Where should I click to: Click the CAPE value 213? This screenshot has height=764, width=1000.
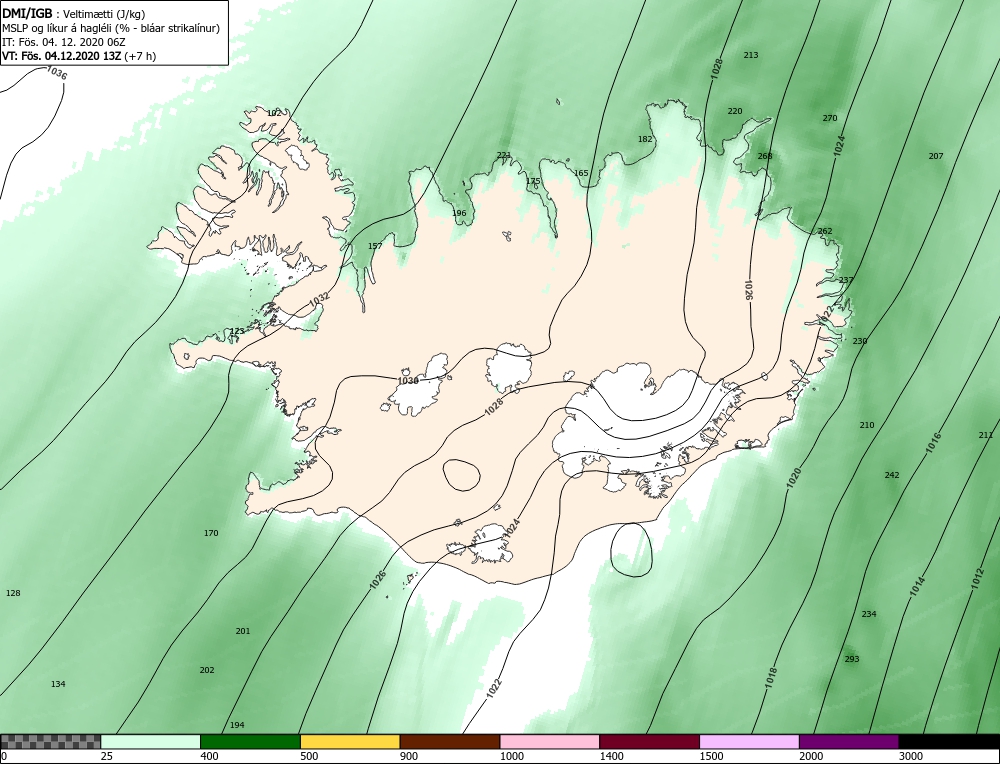pyautogui.click(x=751, y=55)
